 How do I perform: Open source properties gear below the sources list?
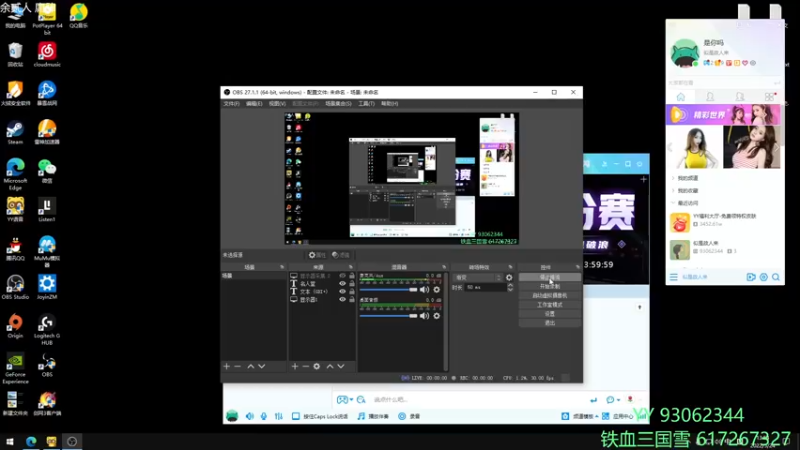click(316, 366)
